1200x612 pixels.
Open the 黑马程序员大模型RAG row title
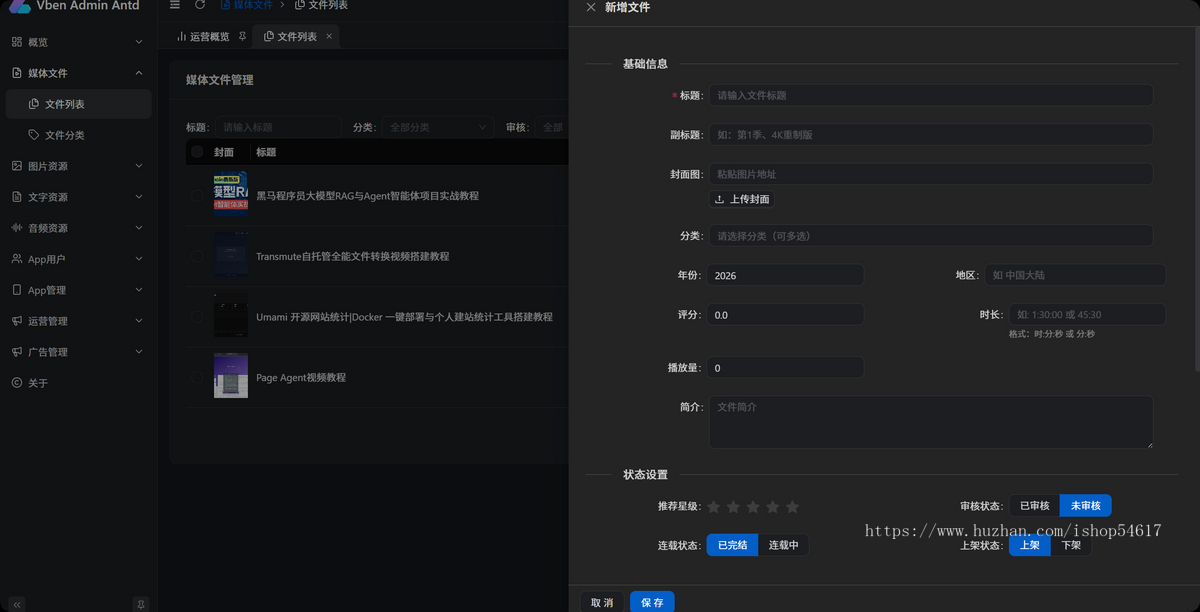point(367,196)
